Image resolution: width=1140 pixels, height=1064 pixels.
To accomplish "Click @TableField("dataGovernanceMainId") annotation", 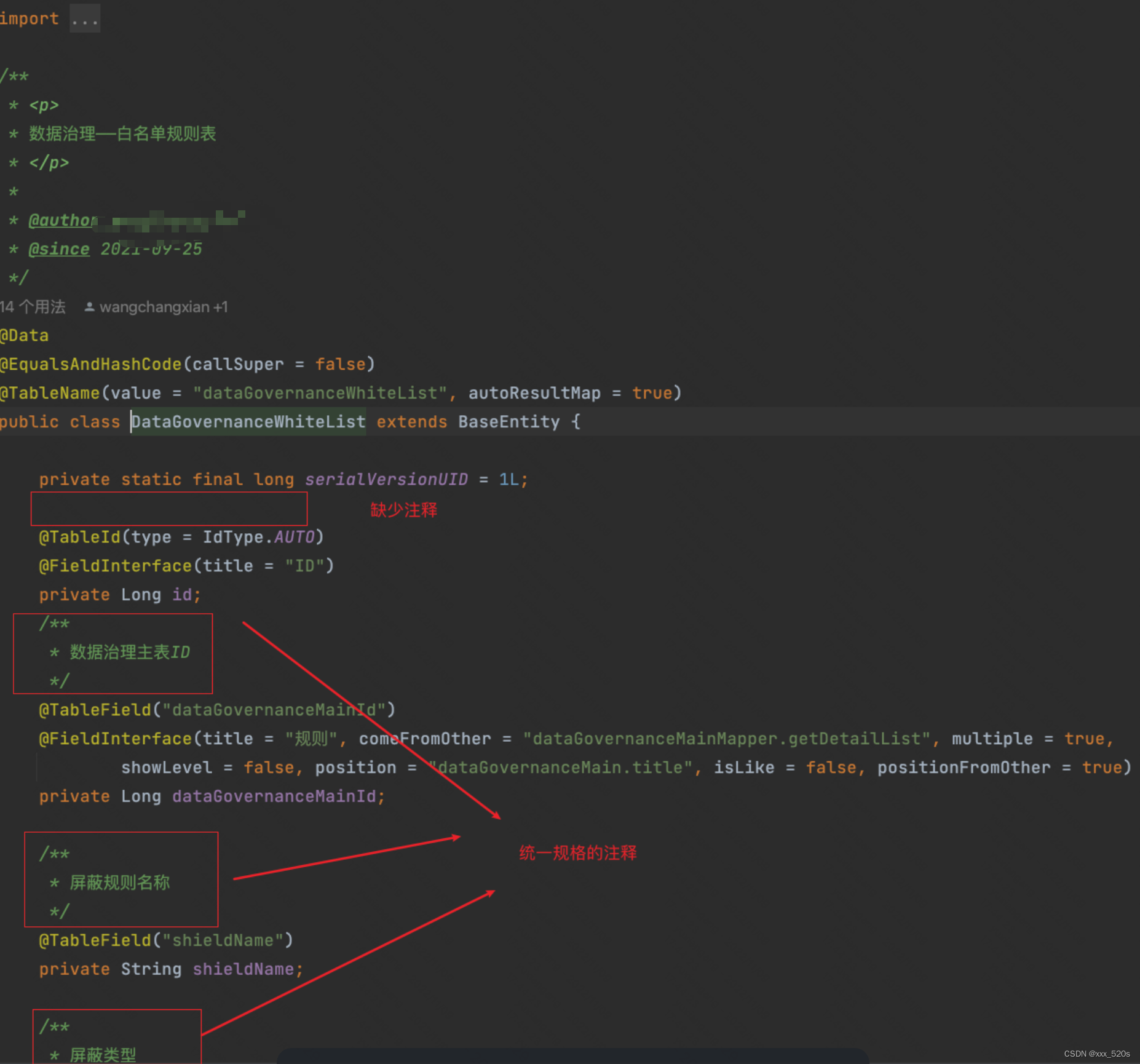I will coord(217,710).
